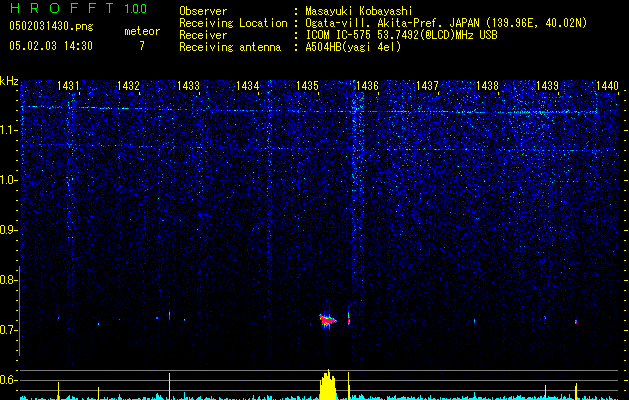The height and width of the screenshot is (400, 629).
Task: Click the vertical meteor echo just before 1436
Action: (349, 317)
